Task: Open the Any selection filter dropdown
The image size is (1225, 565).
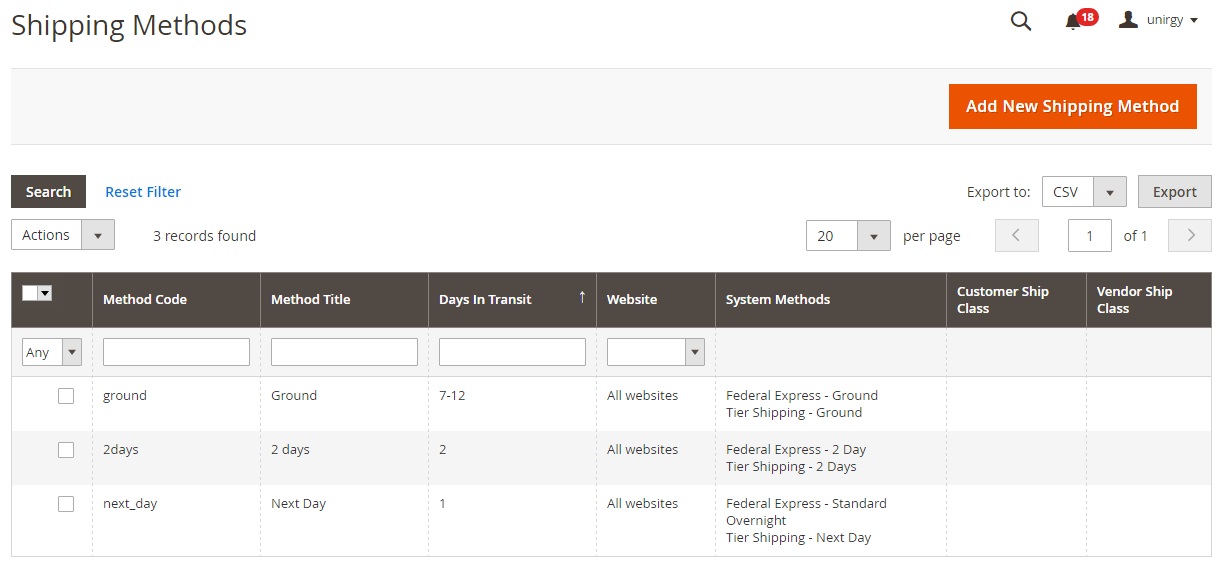Action: click(52, 352)
